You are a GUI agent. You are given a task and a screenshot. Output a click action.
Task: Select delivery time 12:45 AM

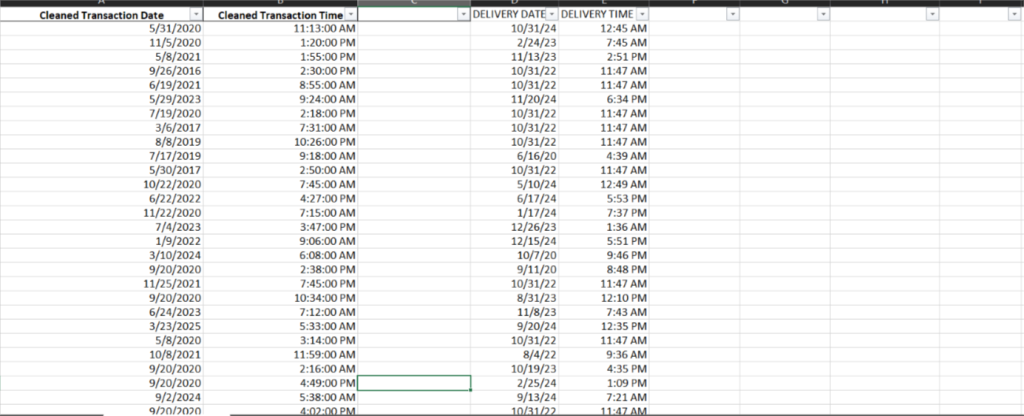[x=604, y=28]
